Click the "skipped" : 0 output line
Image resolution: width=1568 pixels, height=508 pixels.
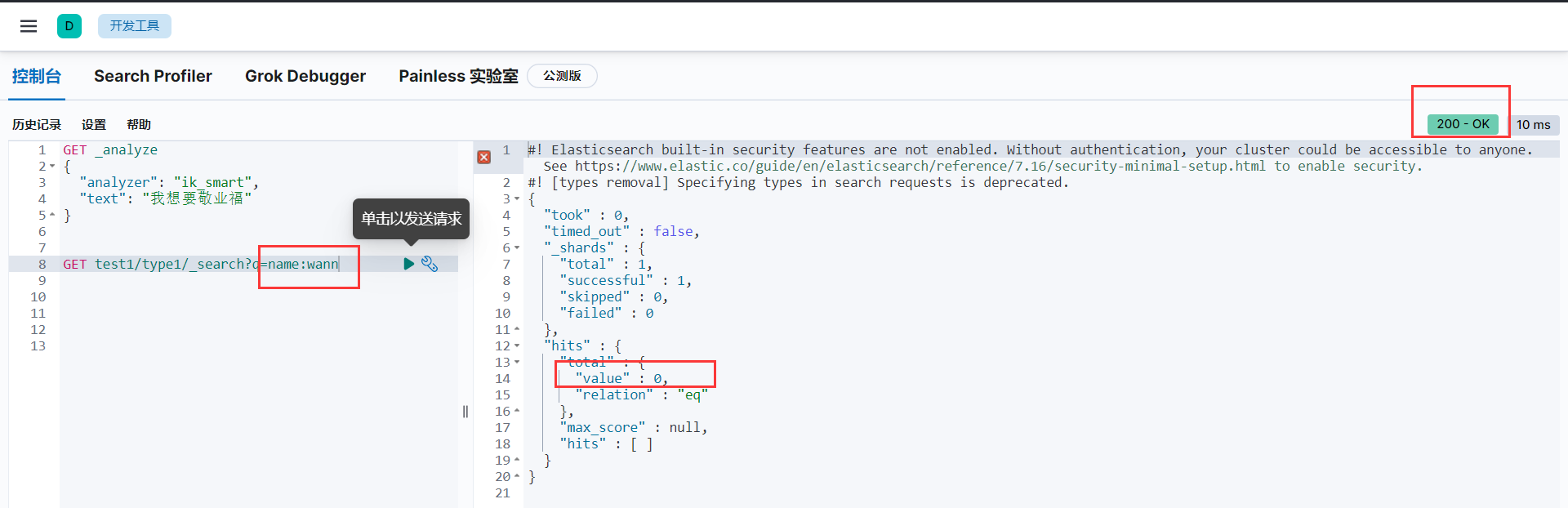pyautogui.click(x=614, y=297)
